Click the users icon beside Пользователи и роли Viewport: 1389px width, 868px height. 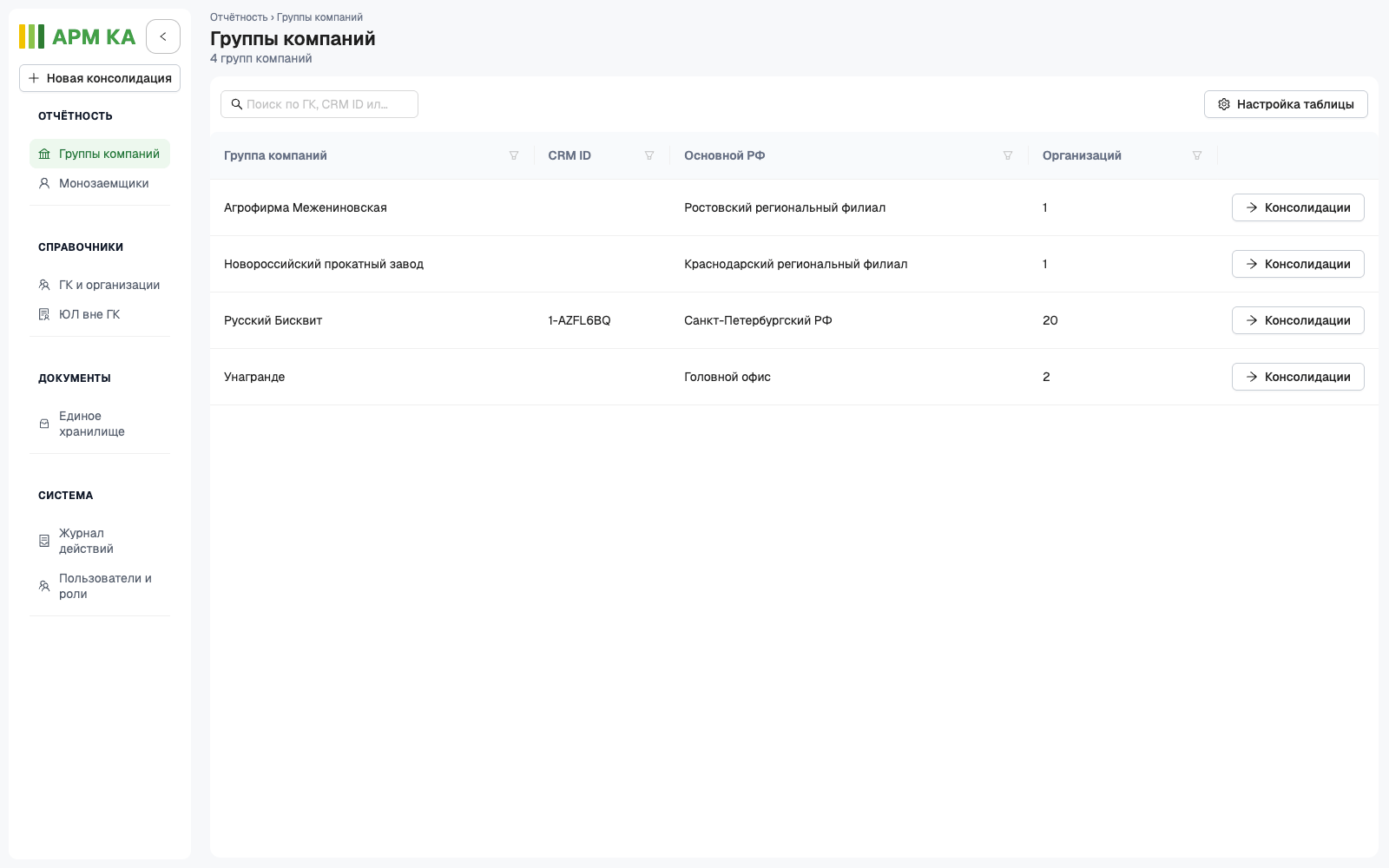coord(44,586)
